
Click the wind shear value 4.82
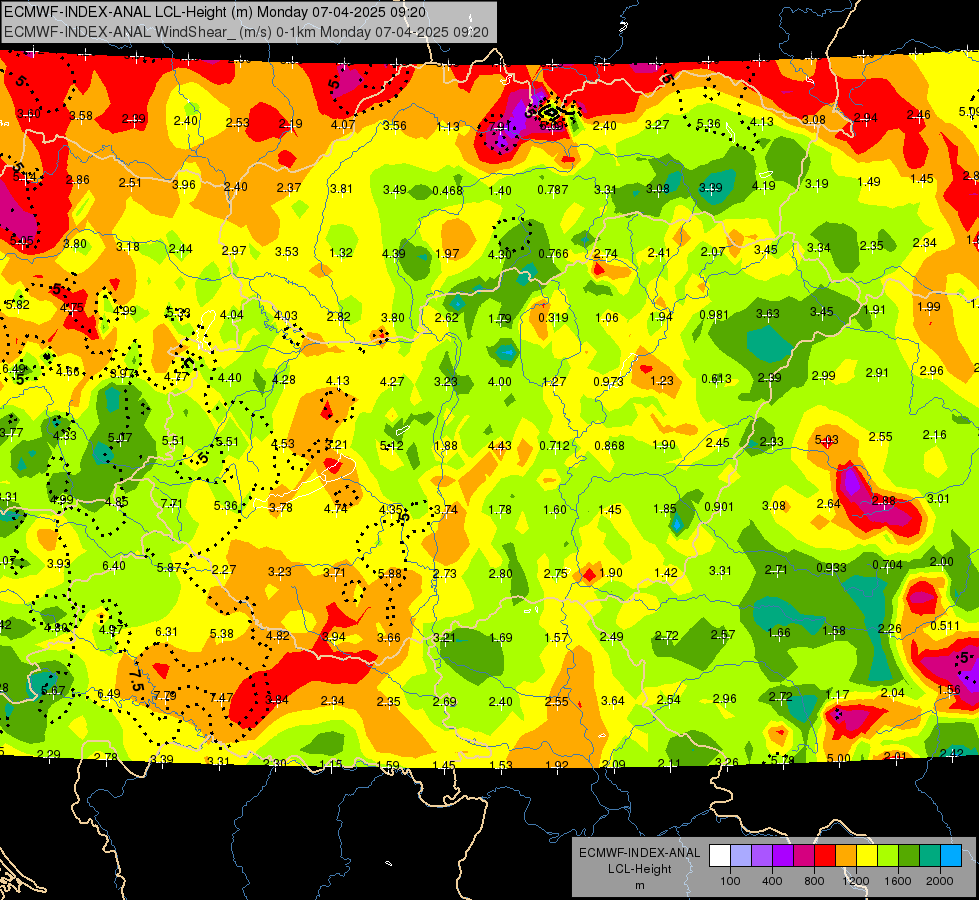(x=278, y=635)
